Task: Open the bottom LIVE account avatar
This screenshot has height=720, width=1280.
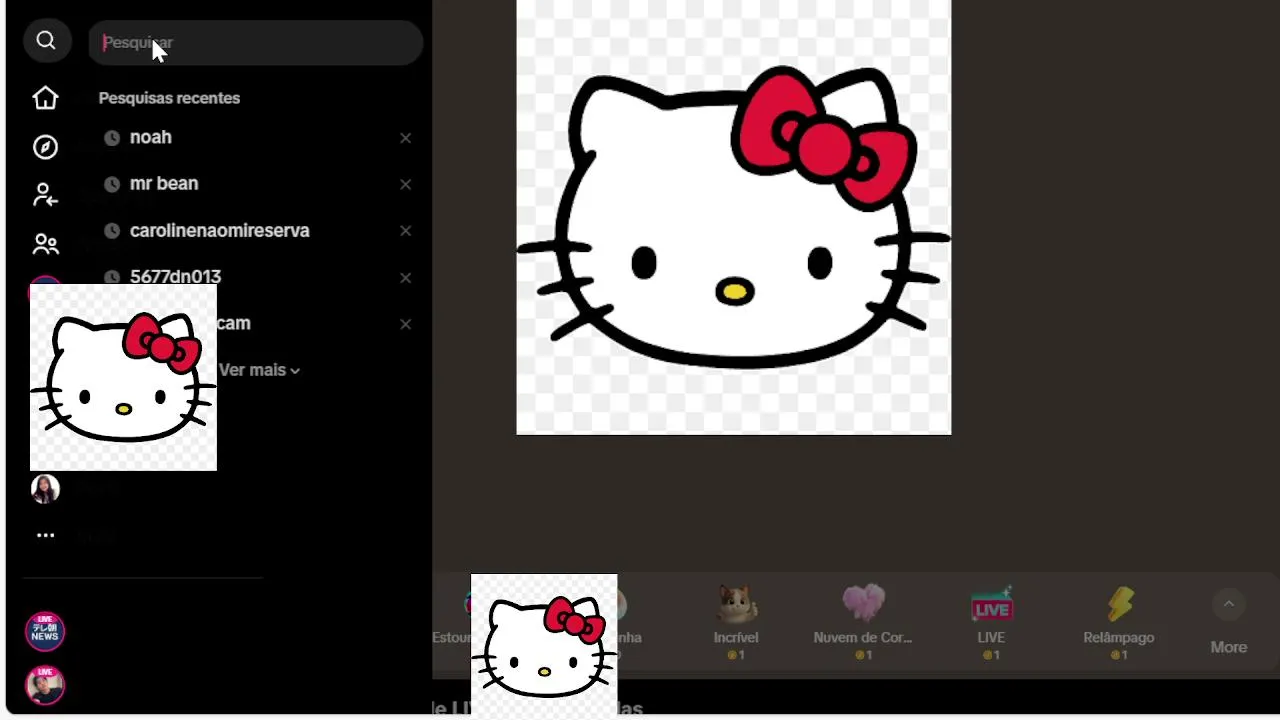Action: [x=45, y=685]
